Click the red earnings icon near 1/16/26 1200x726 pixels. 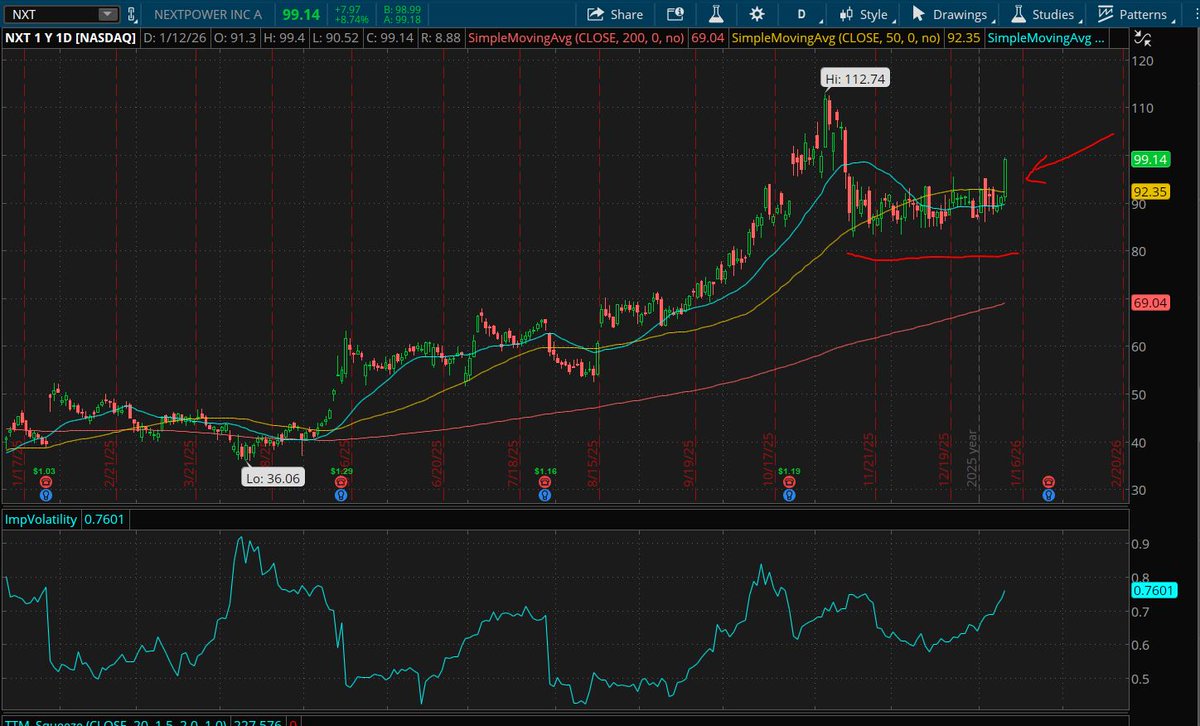1048,481
